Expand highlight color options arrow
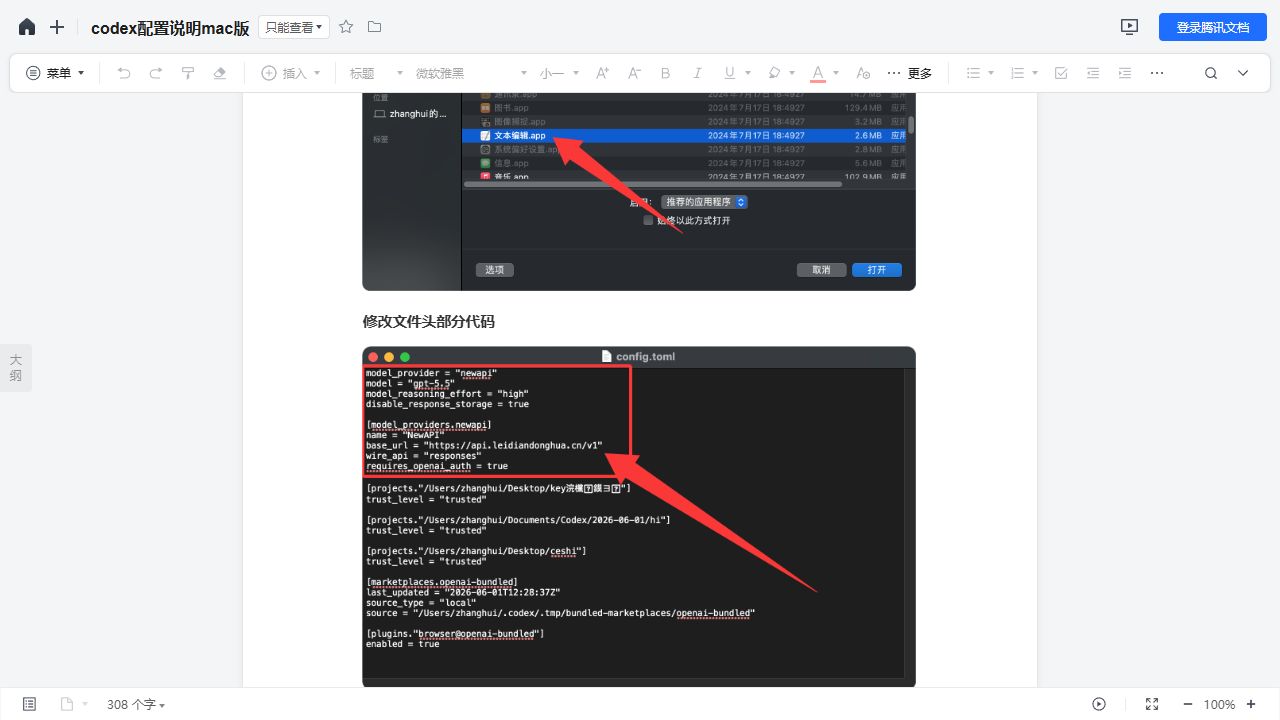 click(792, 73)
